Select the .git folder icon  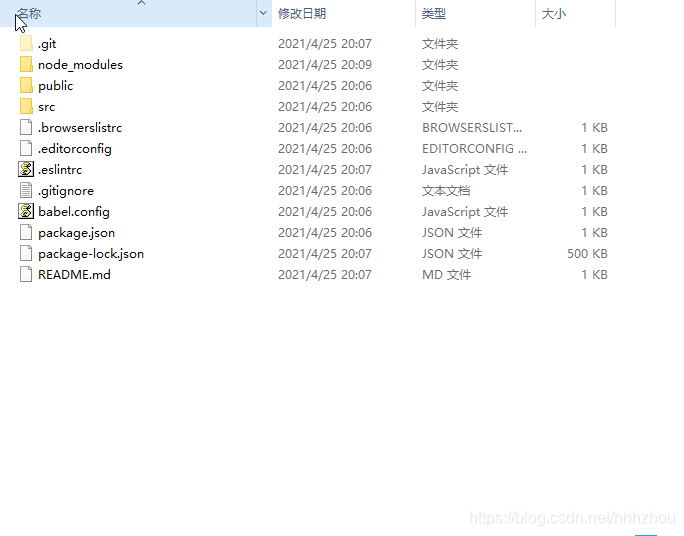[26, 44]
